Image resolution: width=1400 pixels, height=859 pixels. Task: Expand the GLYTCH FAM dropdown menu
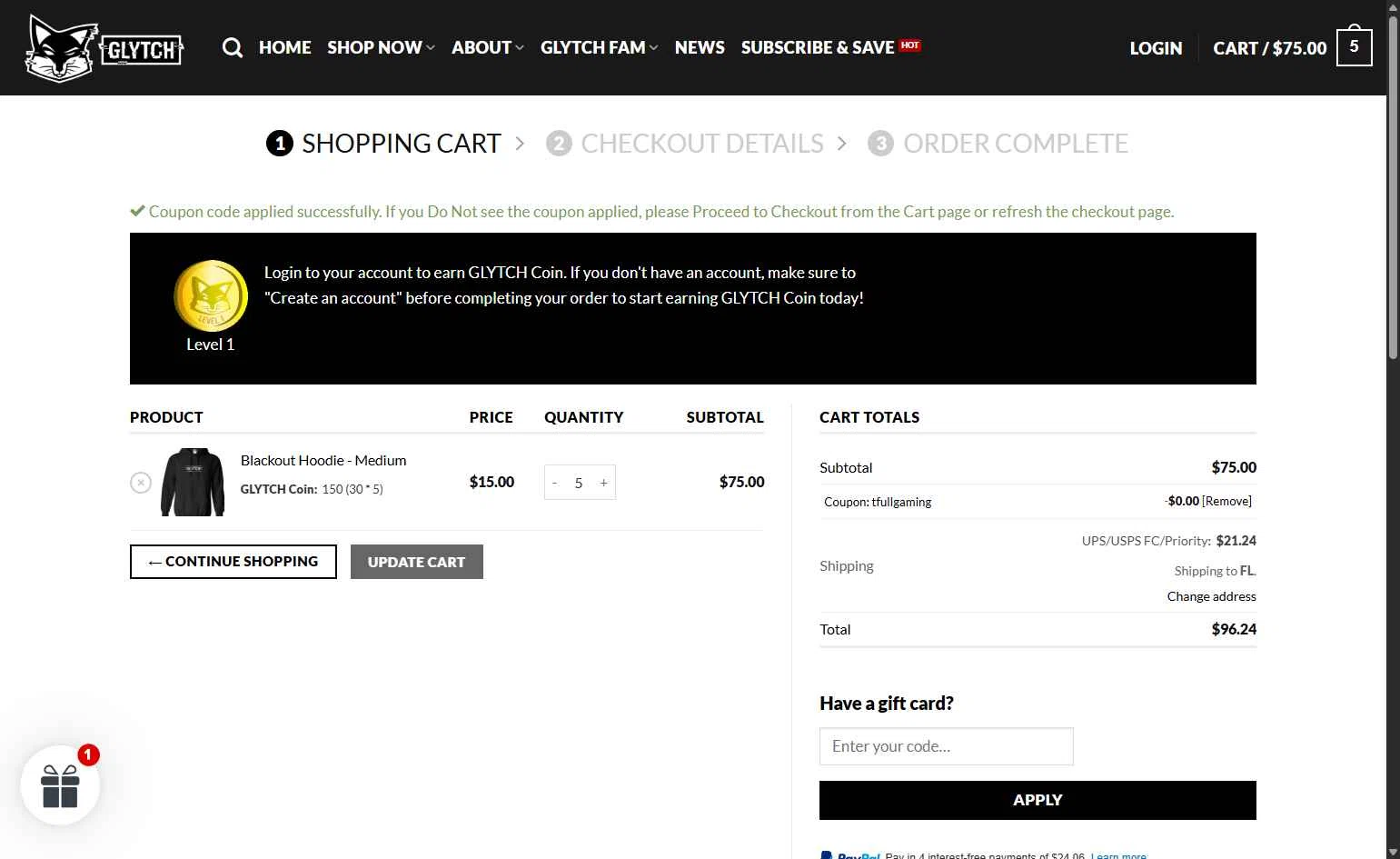point(599,47)
